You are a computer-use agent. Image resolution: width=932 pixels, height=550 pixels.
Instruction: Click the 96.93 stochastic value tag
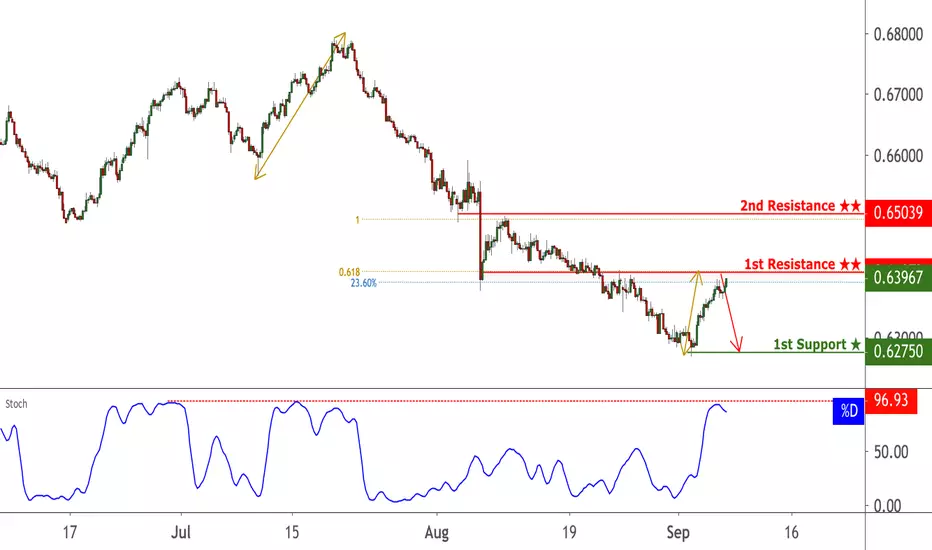(891, 401)
